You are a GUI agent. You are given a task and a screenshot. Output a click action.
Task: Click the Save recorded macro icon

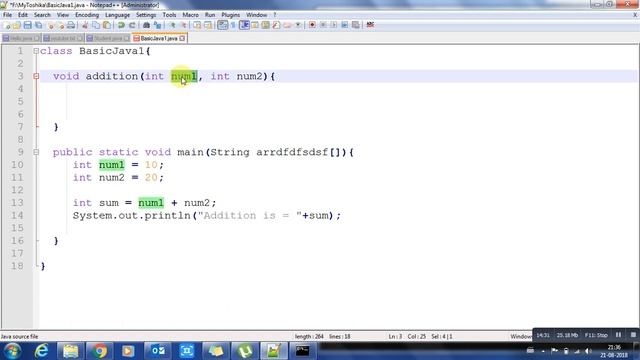356,25
